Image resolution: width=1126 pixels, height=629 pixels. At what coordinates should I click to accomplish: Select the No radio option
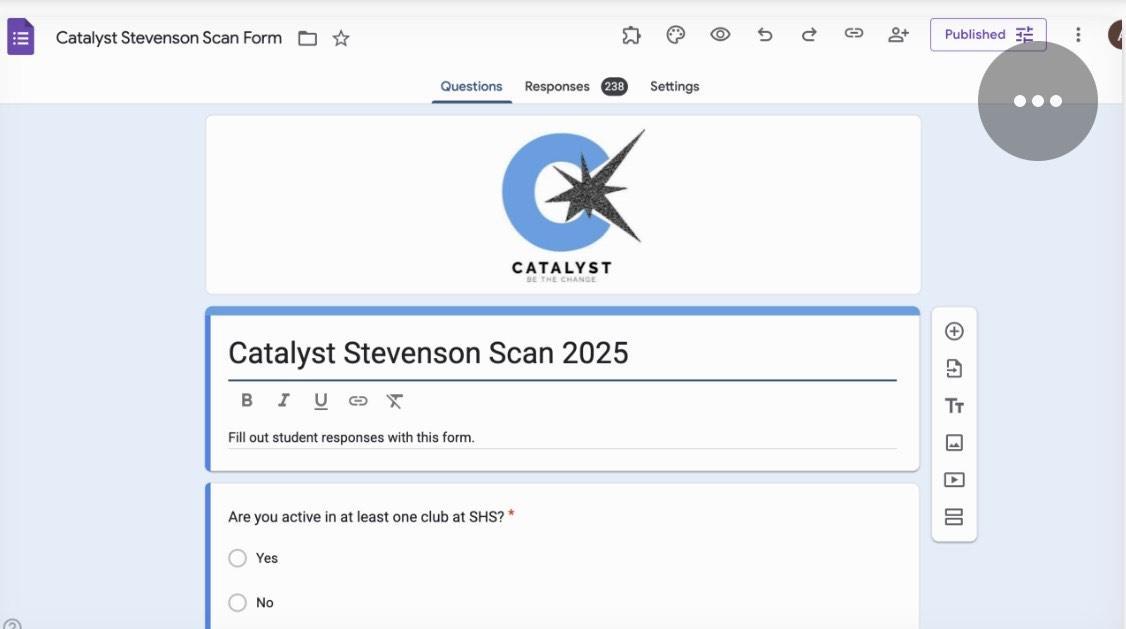pos(238,602)
